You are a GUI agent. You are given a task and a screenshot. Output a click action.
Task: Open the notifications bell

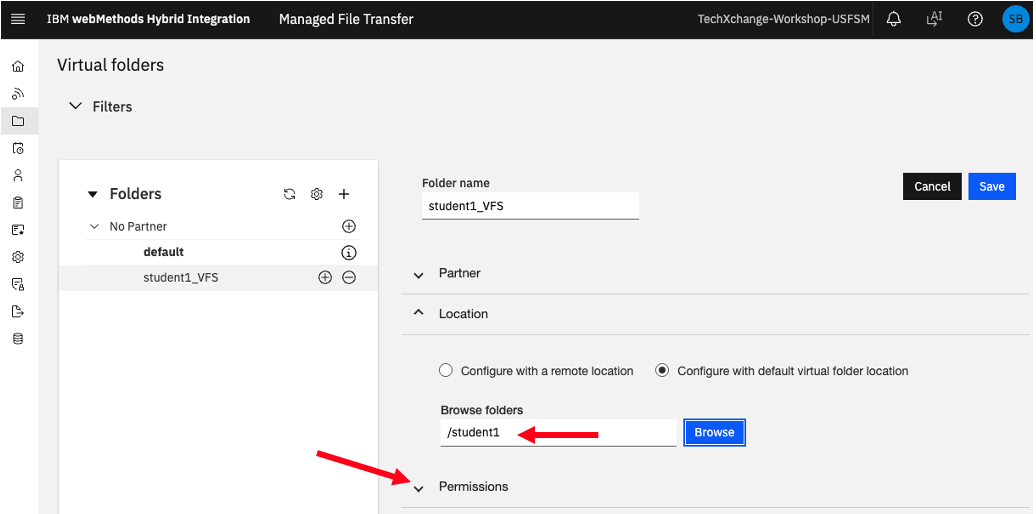point(893,19)
